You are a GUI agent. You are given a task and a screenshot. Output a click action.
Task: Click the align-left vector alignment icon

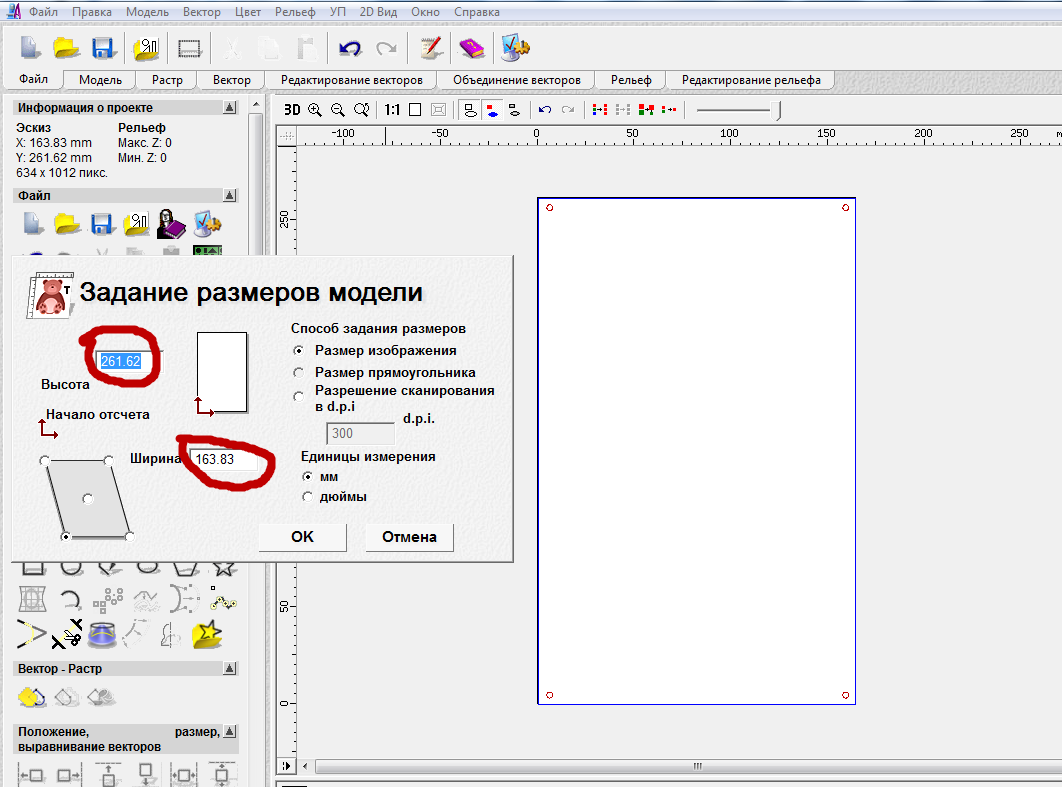click(x=32, y=775)
